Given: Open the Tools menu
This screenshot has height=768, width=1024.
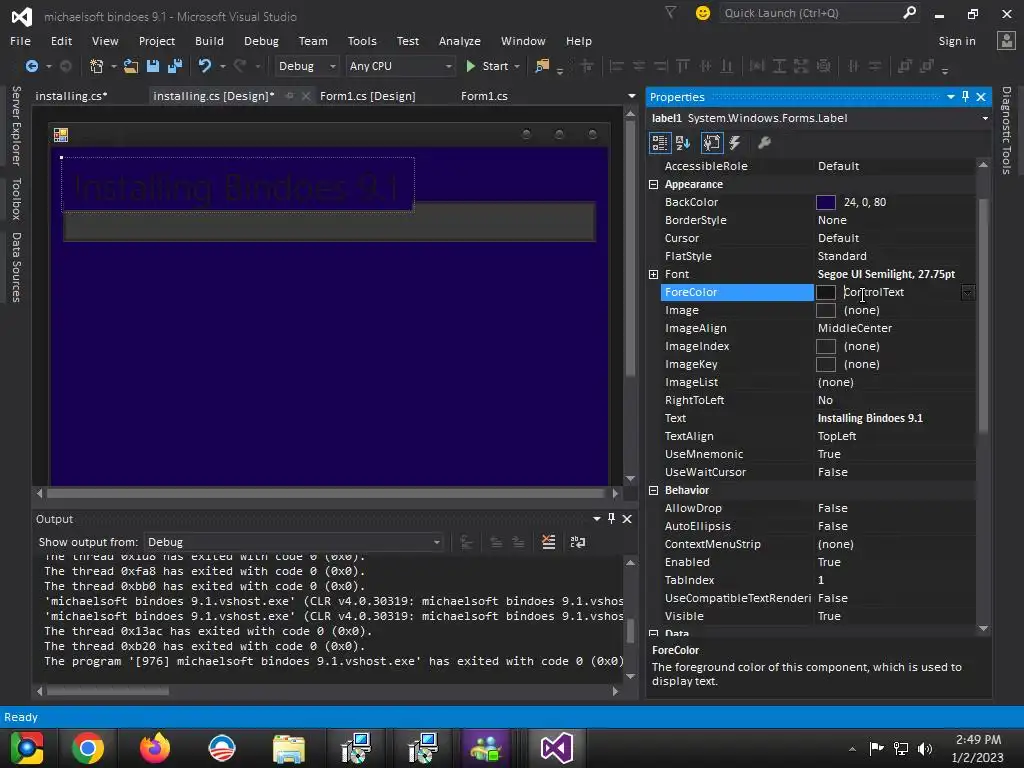Looking at the screenshot, I should [362, 40].
